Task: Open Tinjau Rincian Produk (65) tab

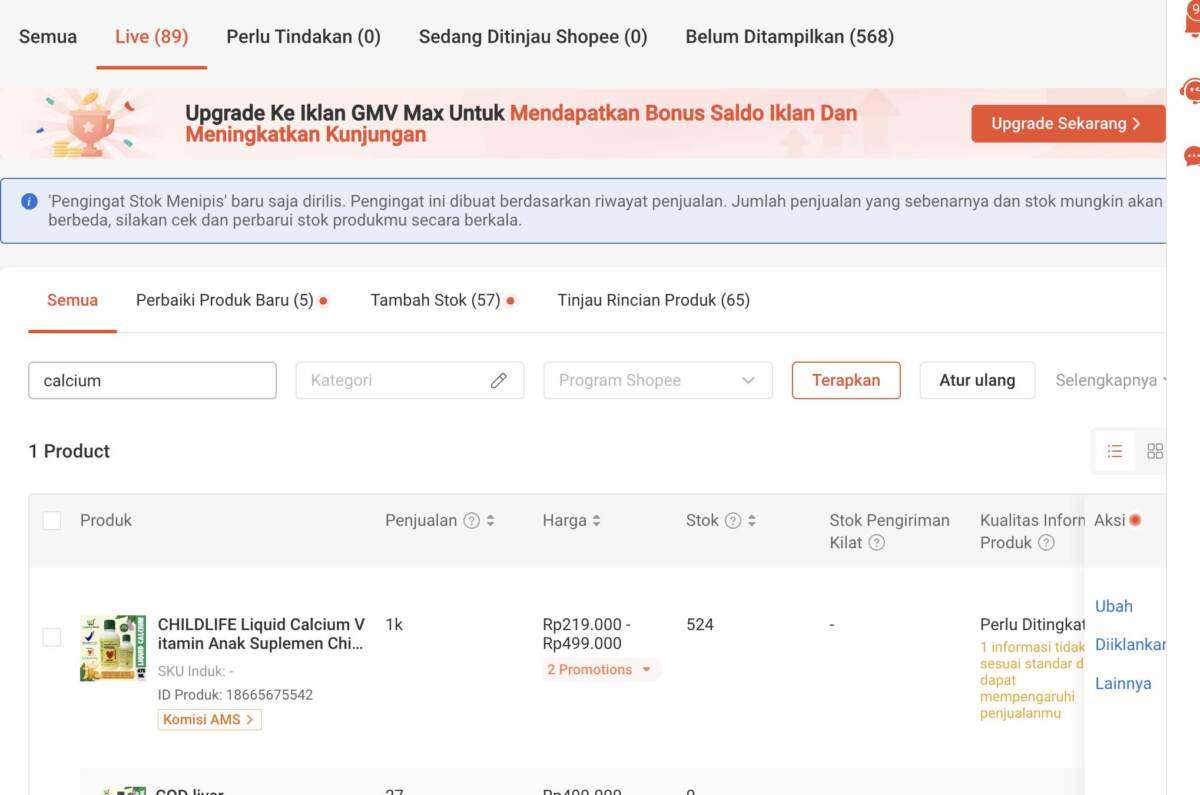Action: (x=654, y=300)
